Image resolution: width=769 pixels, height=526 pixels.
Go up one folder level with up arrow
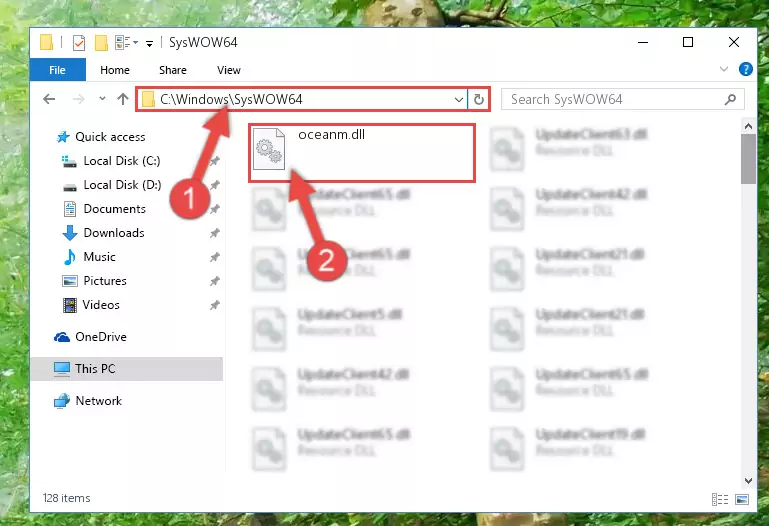[x=123, y=100]
